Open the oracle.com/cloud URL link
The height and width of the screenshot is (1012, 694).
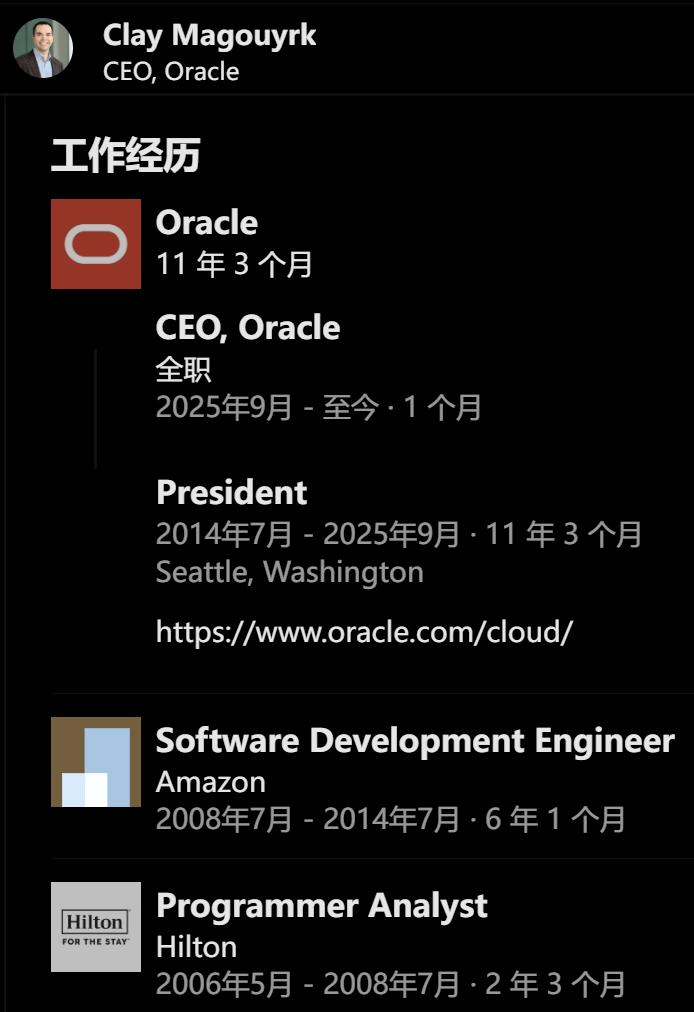[x=364, y=632]
